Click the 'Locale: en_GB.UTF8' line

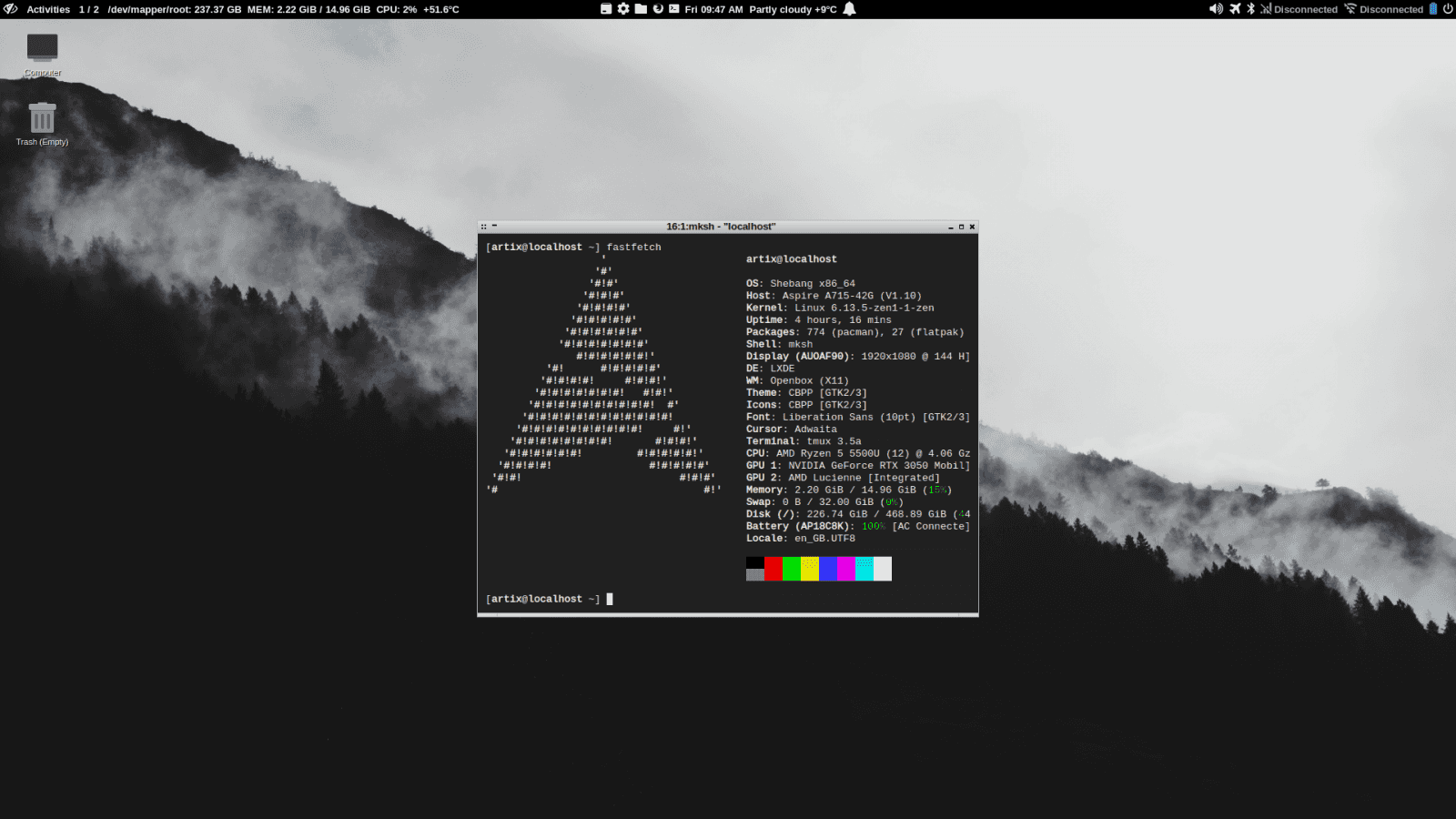(x=801, y=539)
